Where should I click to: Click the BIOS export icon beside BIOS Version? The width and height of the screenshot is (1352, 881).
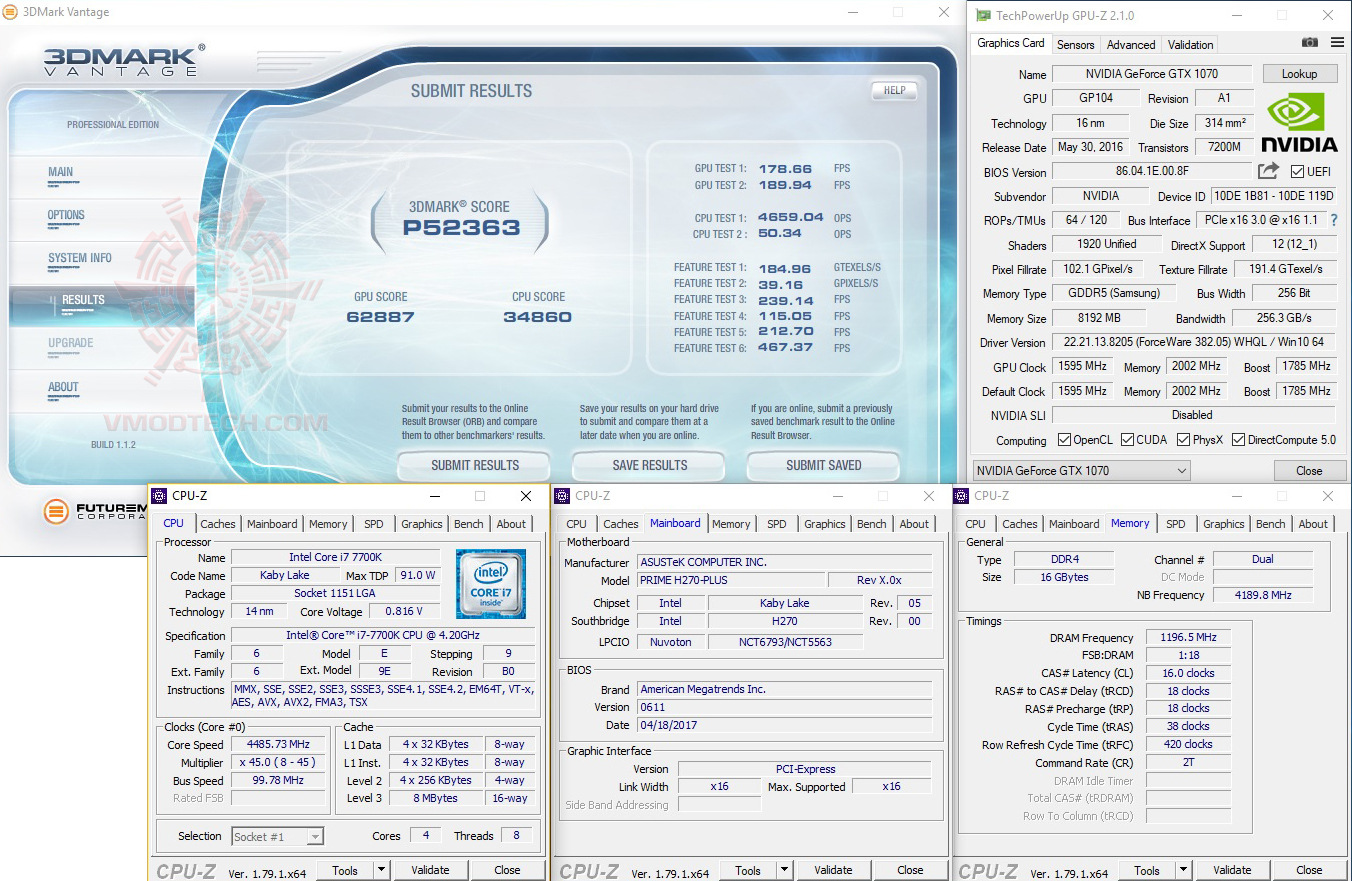point(1268,170)
